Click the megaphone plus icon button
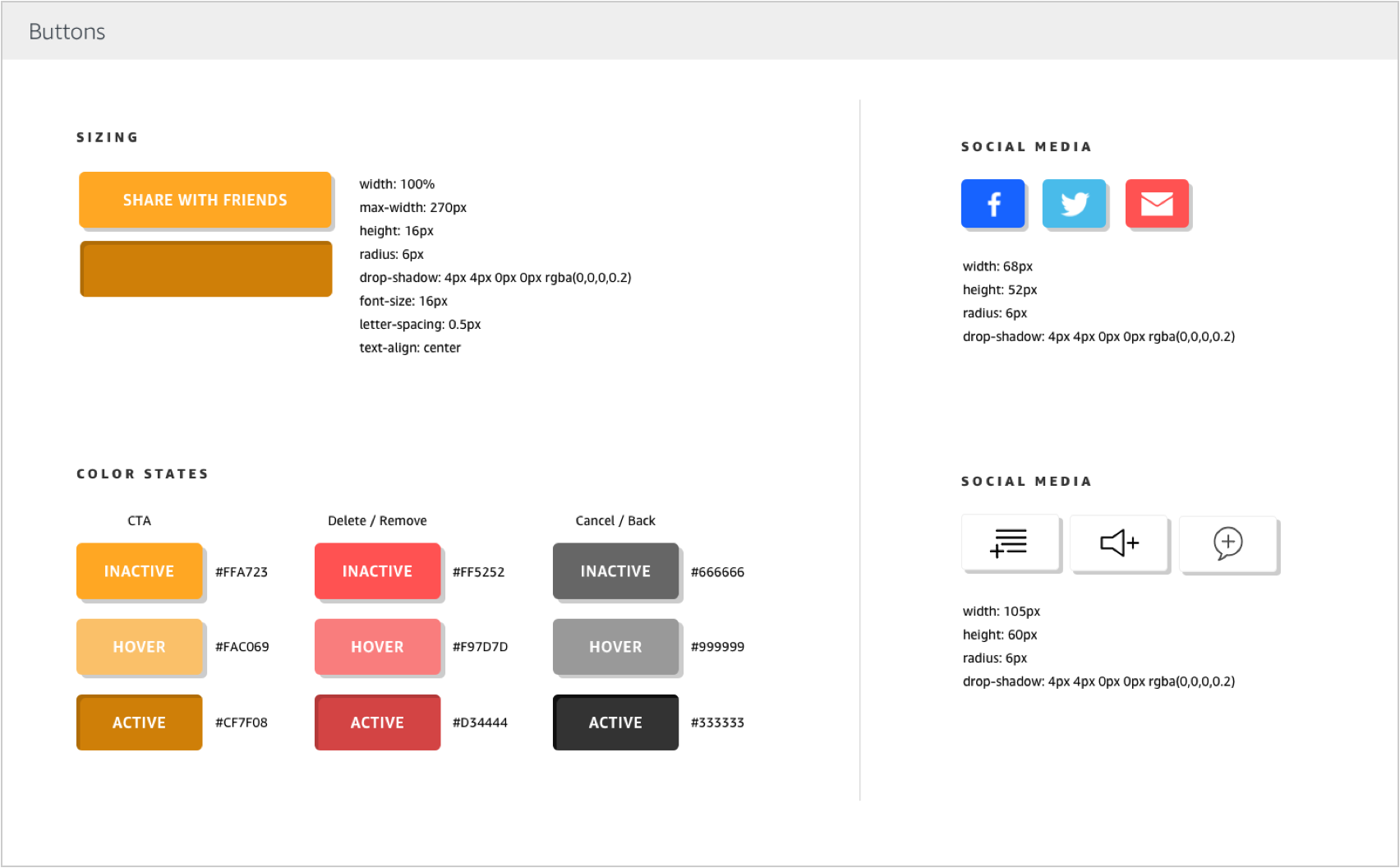This screenshot has width=1400, height=868. [1118, 542]
